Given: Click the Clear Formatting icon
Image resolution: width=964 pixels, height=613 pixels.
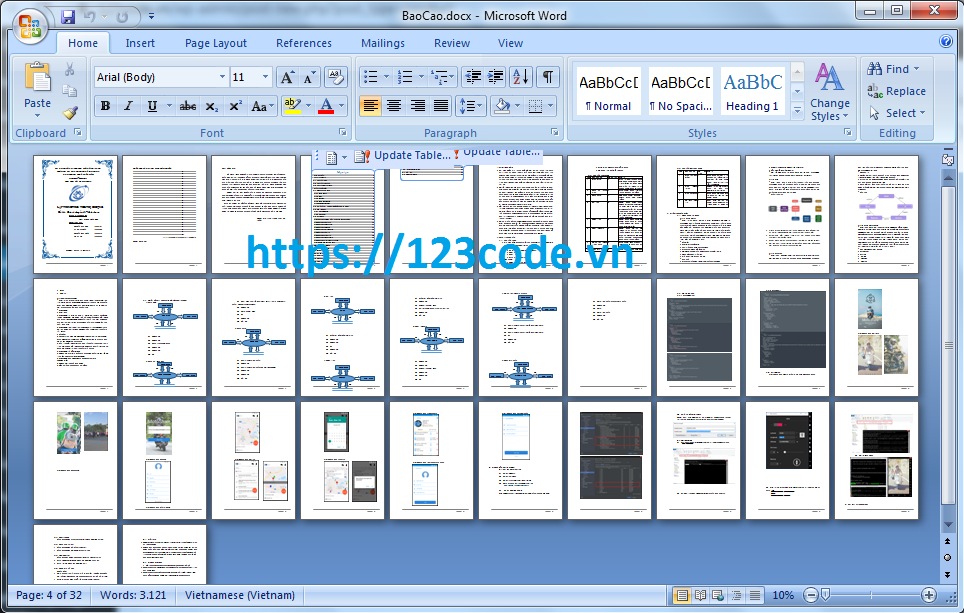Looking at the screenshot, I should 336,77.
